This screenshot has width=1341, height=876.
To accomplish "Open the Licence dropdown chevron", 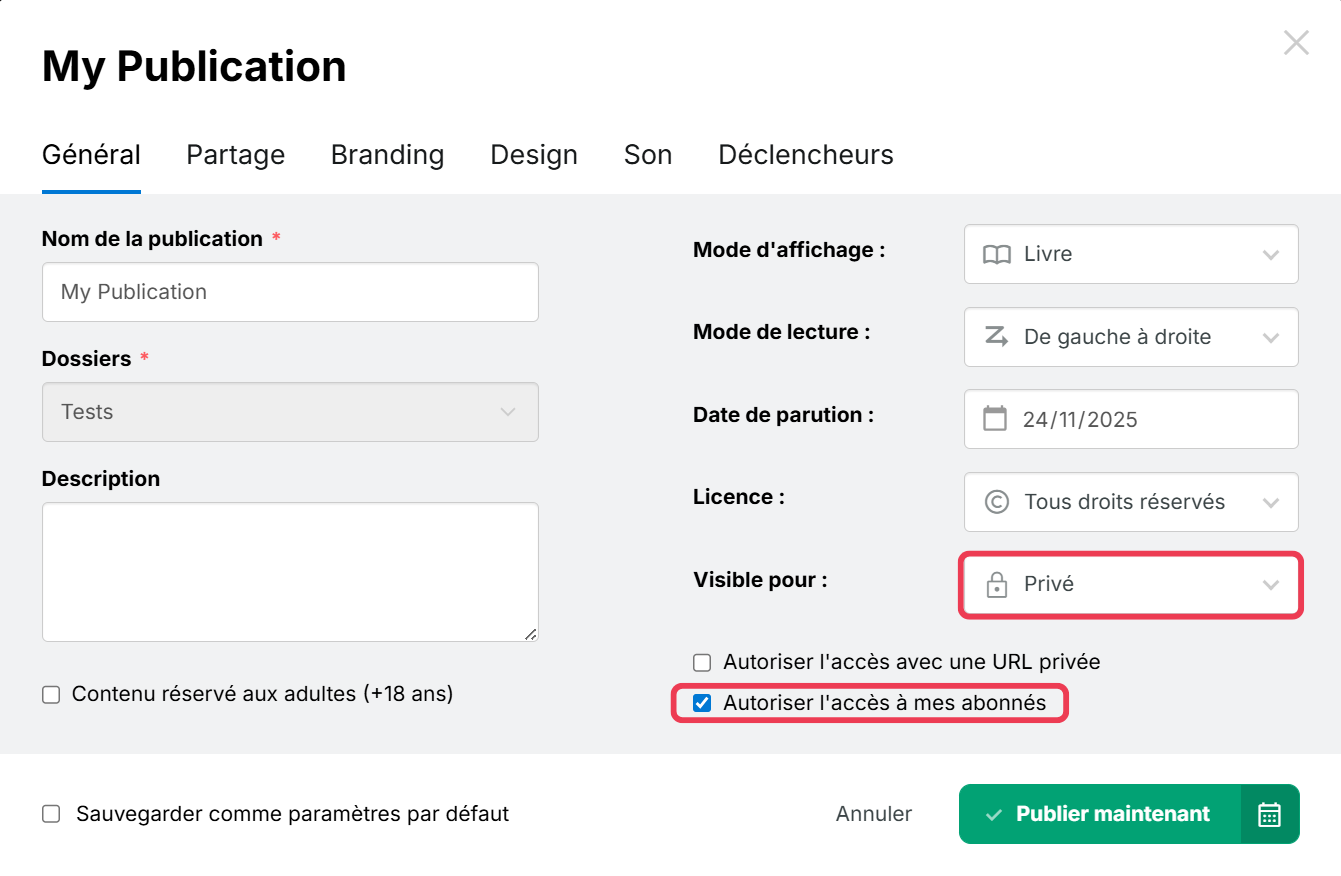I will coord(1271,502).
